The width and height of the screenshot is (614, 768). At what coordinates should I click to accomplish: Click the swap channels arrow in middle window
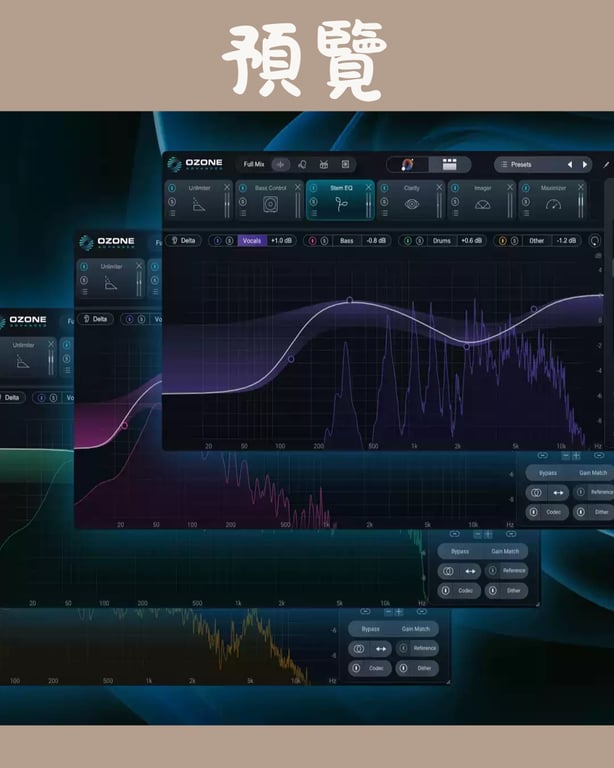[470, 571]
